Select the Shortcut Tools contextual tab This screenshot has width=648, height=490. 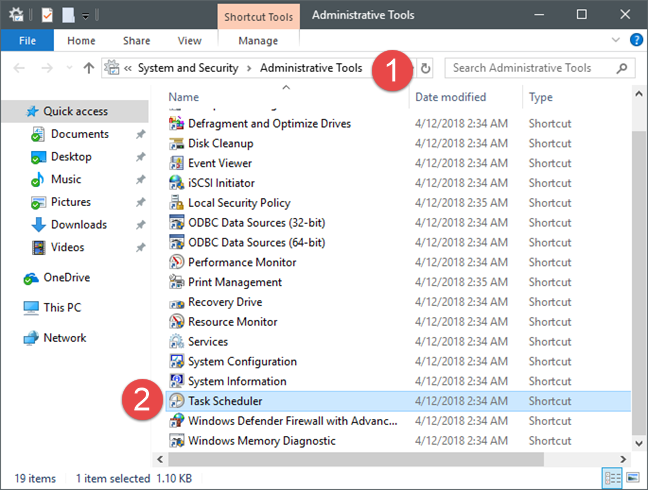[258, 17]
